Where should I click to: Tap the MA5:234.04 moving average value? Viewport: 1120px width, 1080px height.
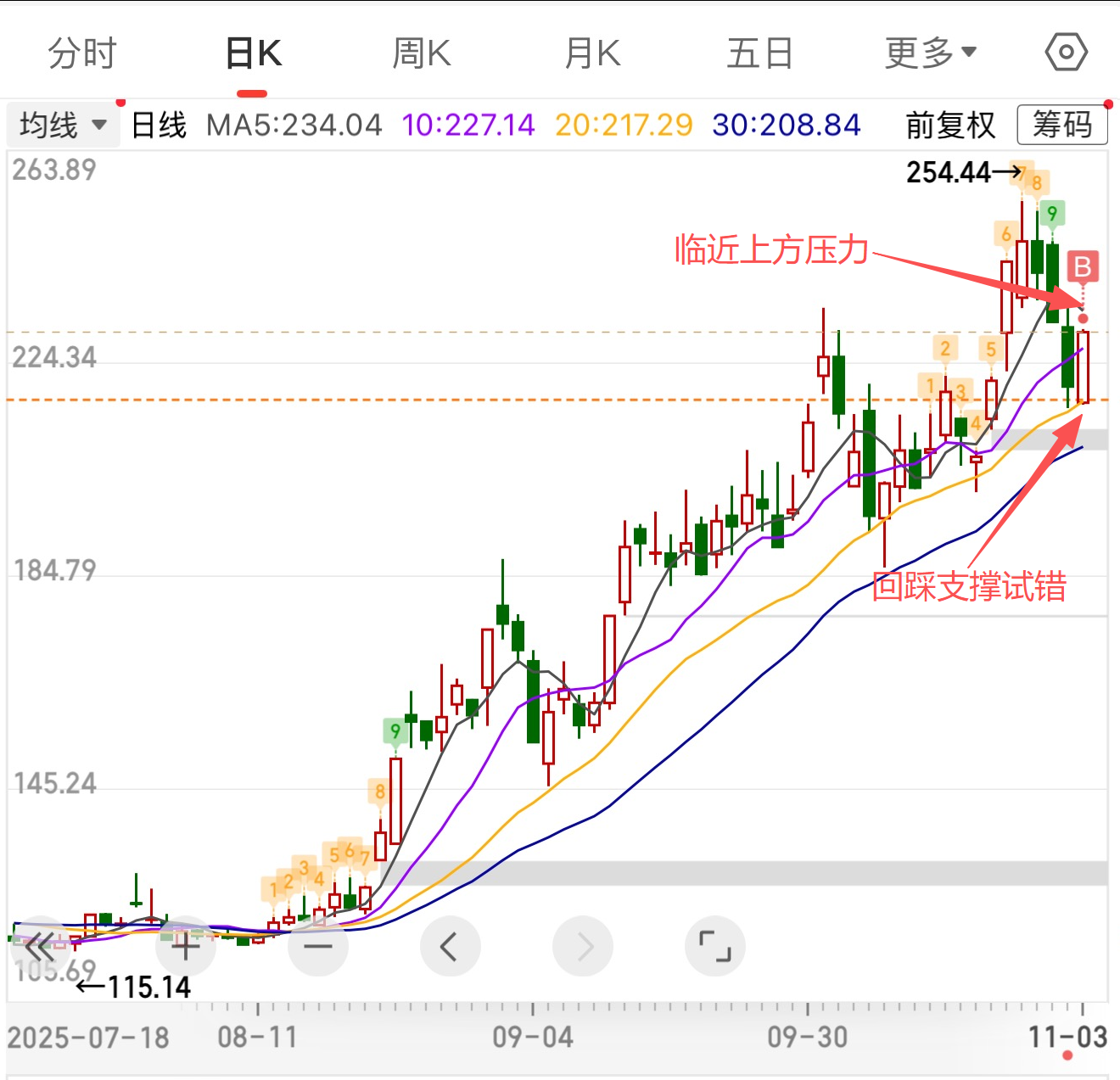[x=294, y=126]
